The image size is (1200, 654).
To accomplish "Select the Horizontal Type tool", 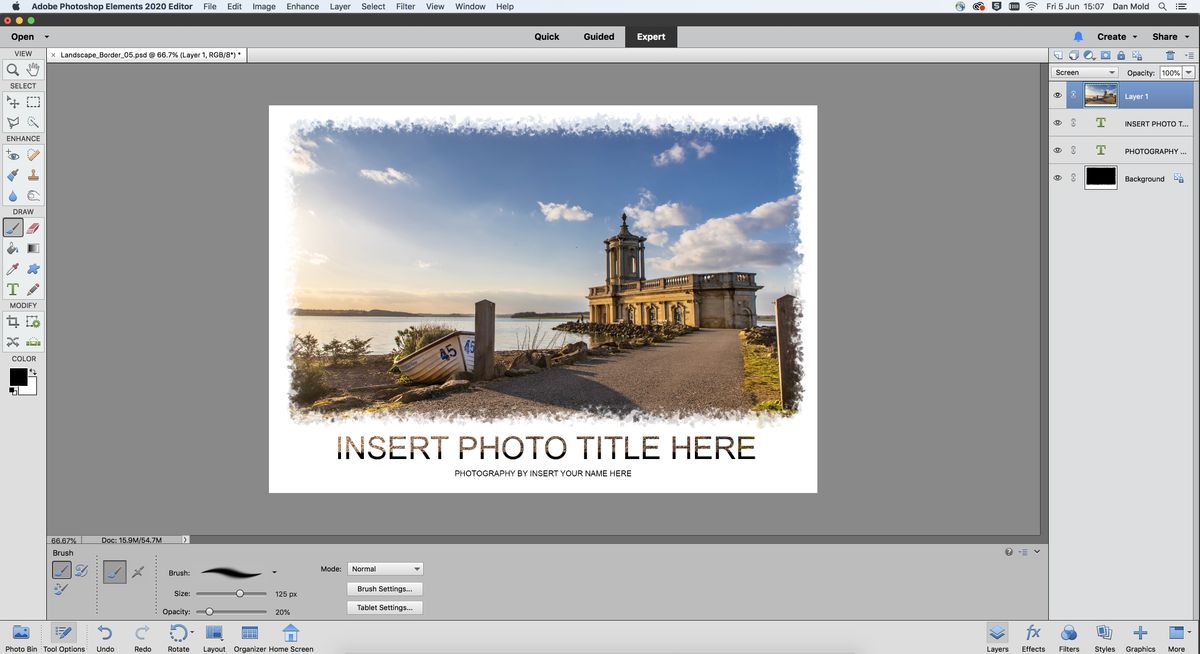I will point(12,289).
